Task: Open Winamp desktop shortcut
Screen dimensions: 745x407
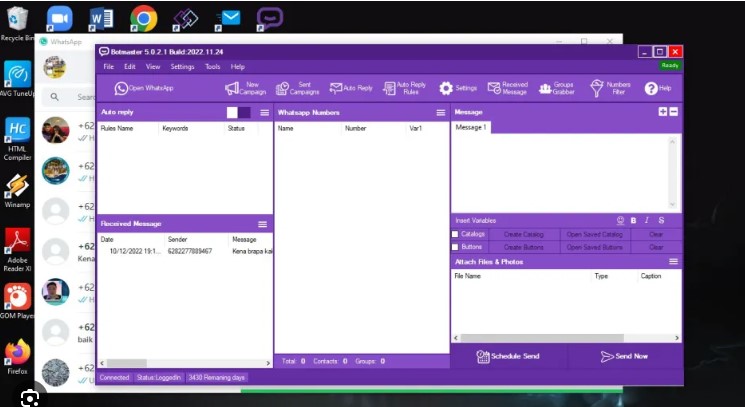Action: (17, 191)
